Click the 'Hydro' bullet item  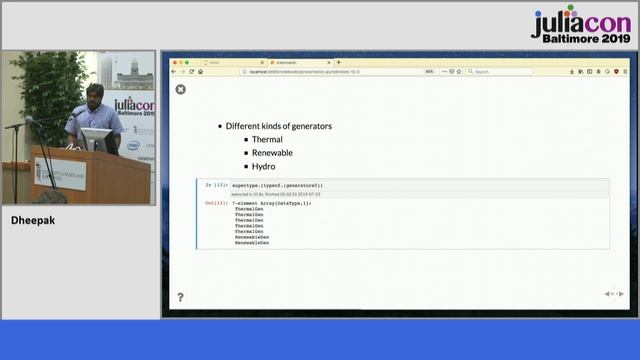point(264,167)
